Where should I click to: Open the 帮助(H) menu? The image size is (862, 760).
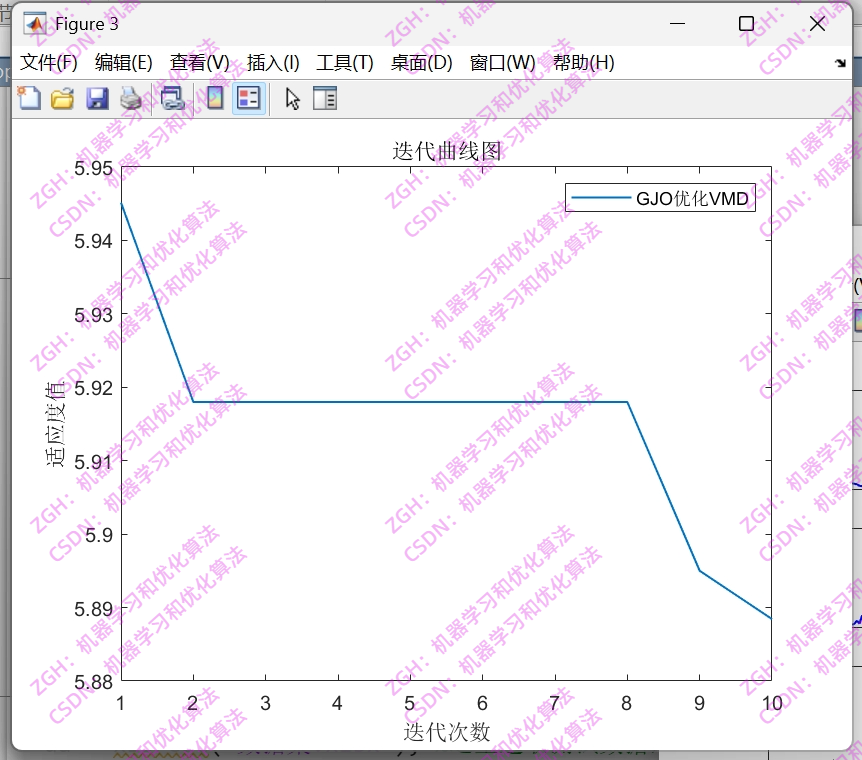(x=583, y=63)
